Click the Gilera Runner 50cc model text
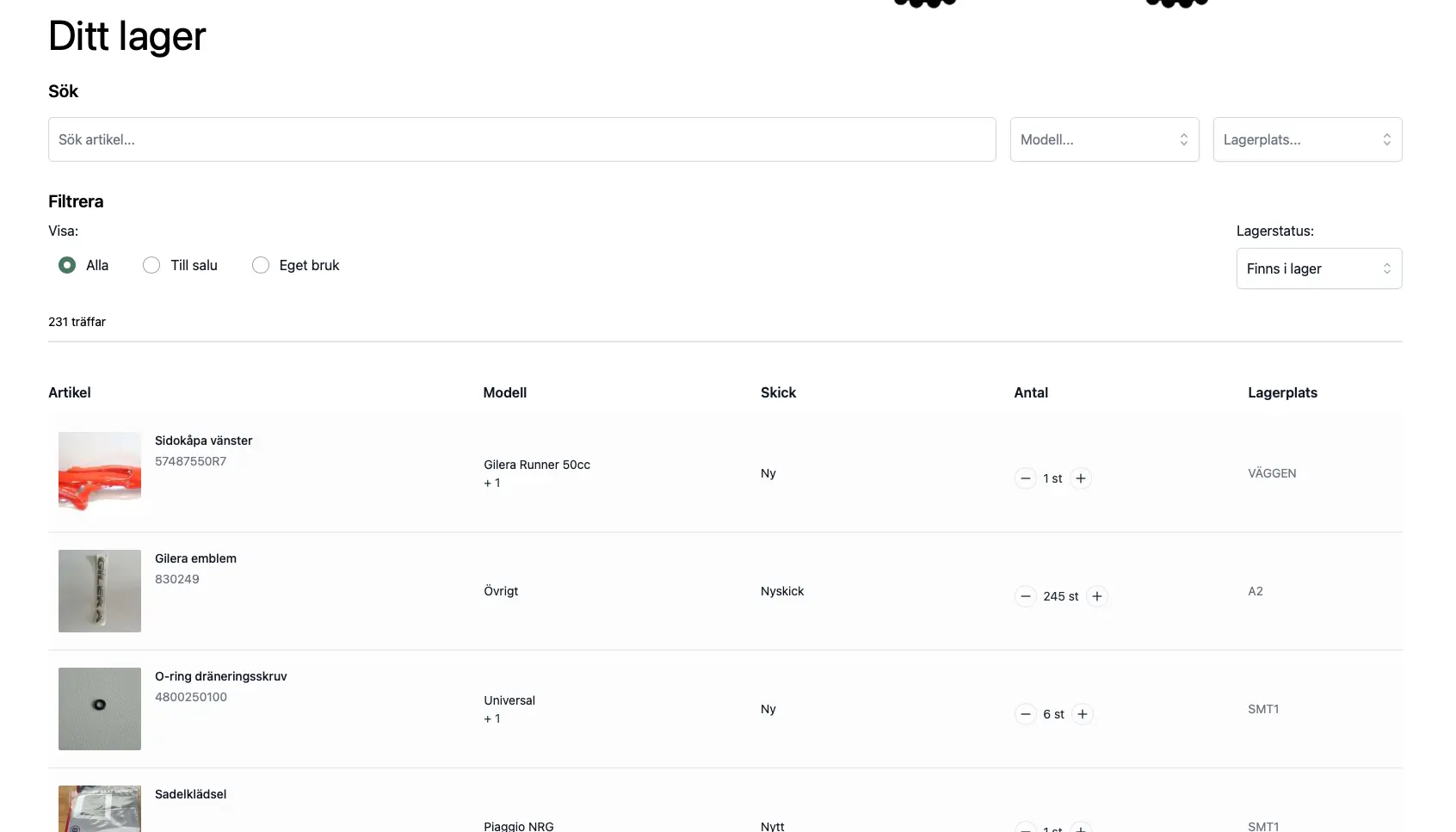 (537, 465)
